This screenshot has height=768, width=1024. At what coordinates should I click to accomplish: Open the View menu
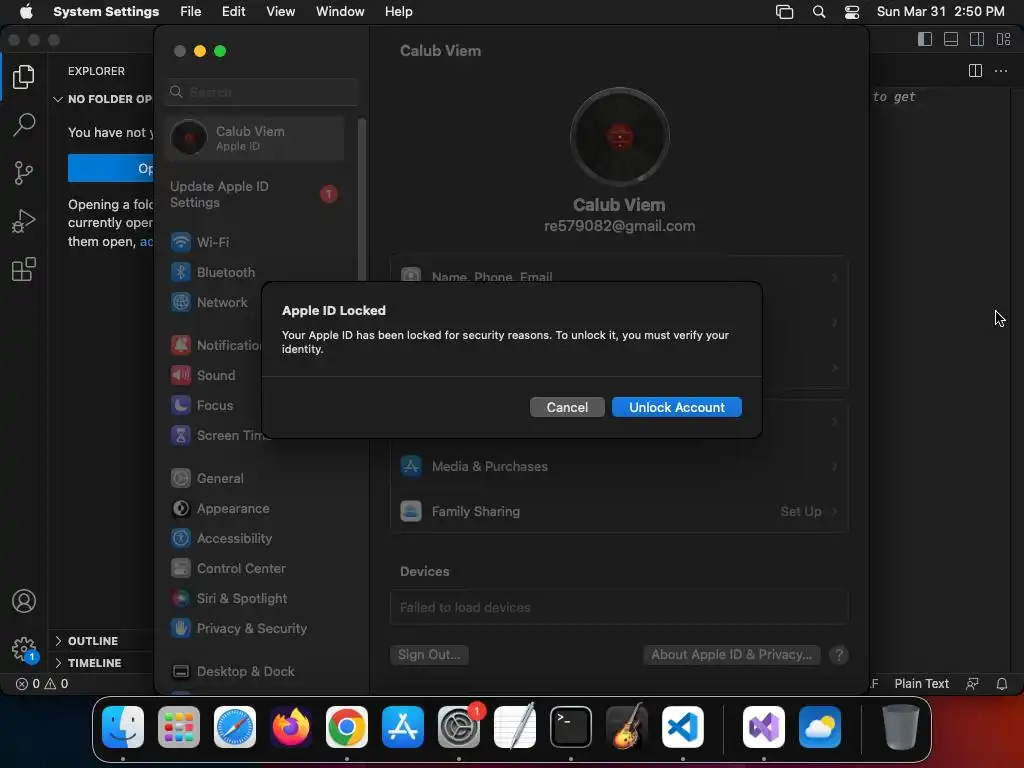280,12
